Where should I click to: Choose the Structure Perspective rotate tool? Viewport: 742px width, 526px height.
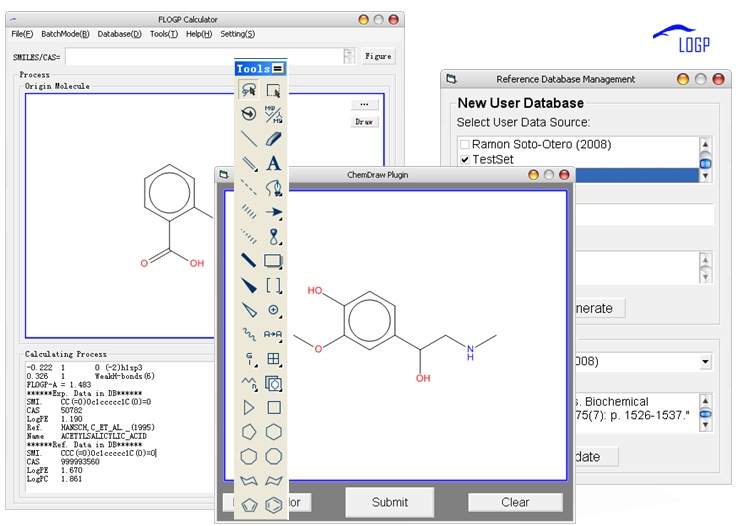point(248,114)
